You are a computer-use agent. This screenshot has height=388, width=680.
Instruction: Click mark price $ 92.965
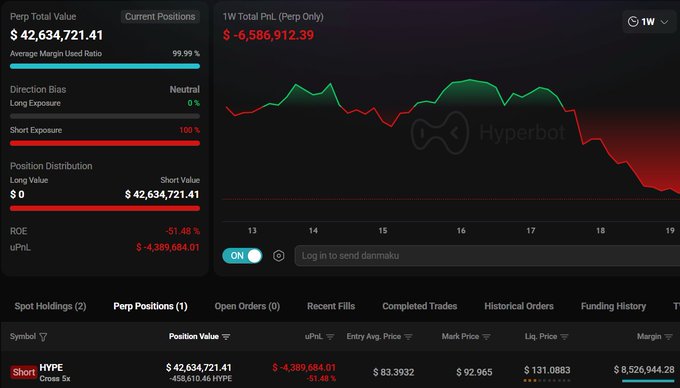(474, 372)
